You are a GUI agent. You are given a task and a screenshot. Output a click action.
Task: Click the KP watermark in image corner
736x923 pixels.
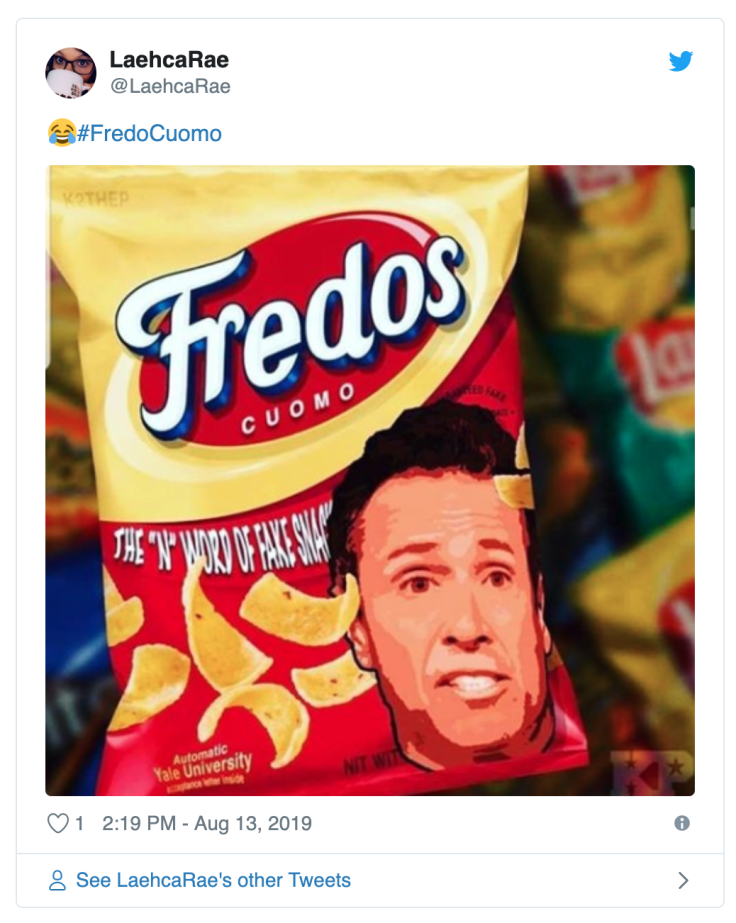click(x=652, y=772)
